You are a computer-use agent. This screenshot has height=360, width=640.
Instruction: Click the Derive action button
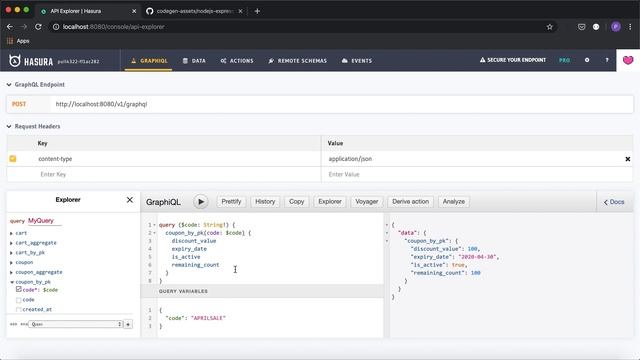click(x=410, y=202)
